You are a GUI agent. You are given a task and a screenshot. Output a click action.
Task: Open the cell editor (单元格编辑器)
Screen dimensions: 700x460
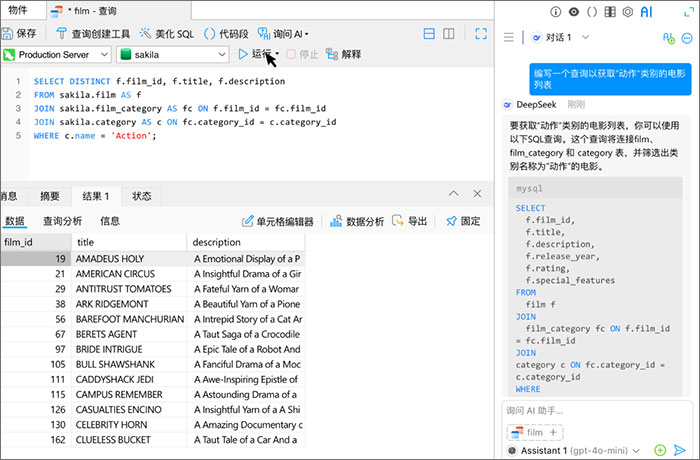click(278, 221)
